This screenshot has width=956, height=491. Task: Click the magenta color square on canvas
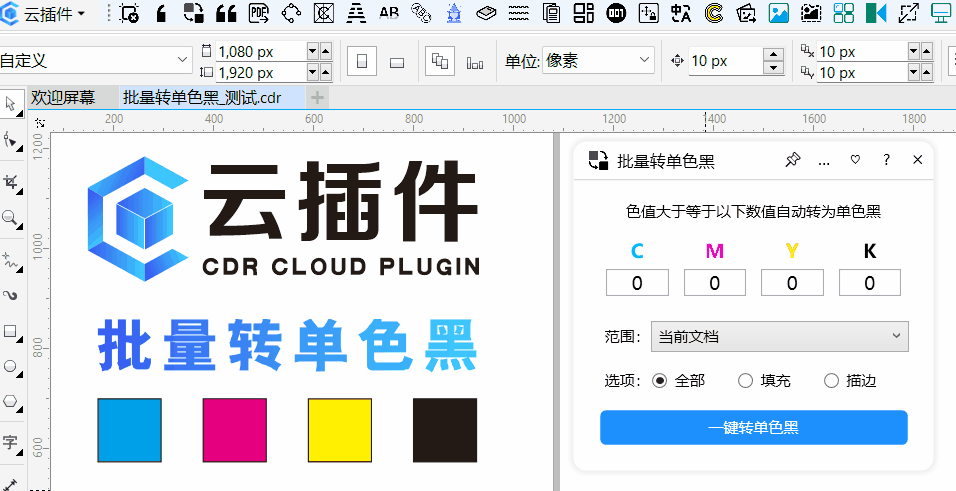click(235, 430)
